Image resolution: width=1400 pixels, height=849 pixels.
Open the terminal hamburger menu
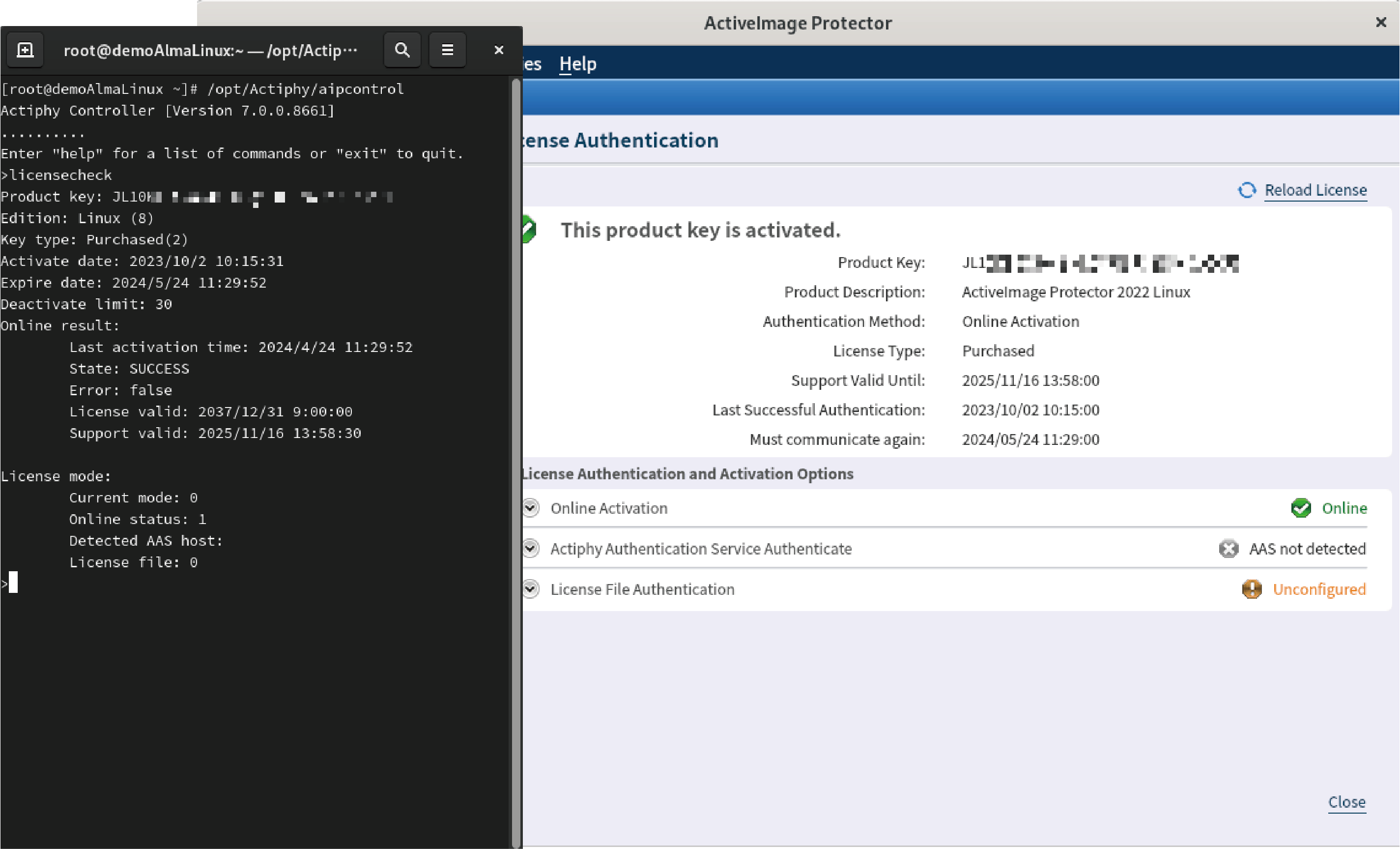(x=447, y=50)
